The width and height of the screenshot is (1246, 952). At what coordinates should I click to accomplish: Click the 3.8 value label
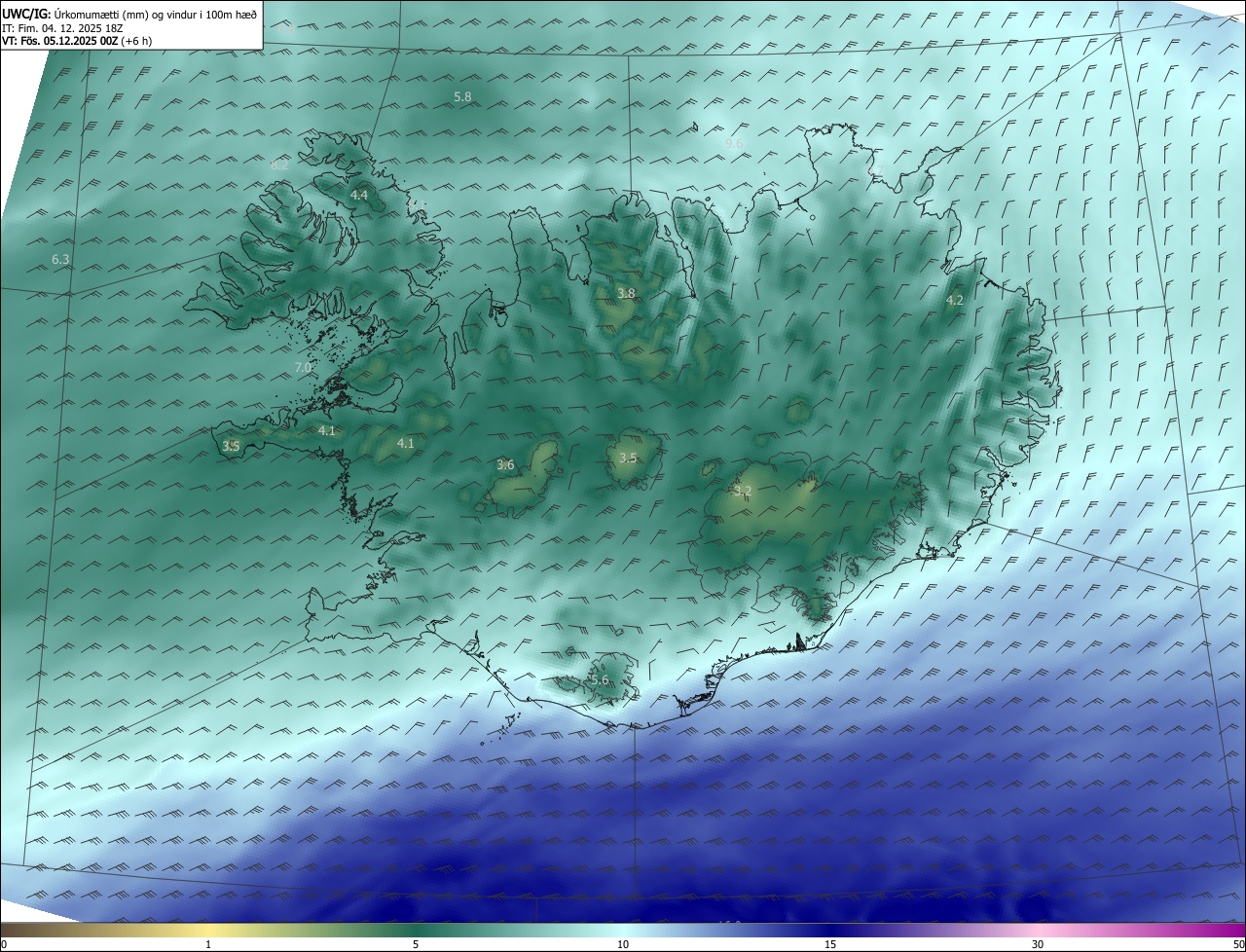coord(626,293)
